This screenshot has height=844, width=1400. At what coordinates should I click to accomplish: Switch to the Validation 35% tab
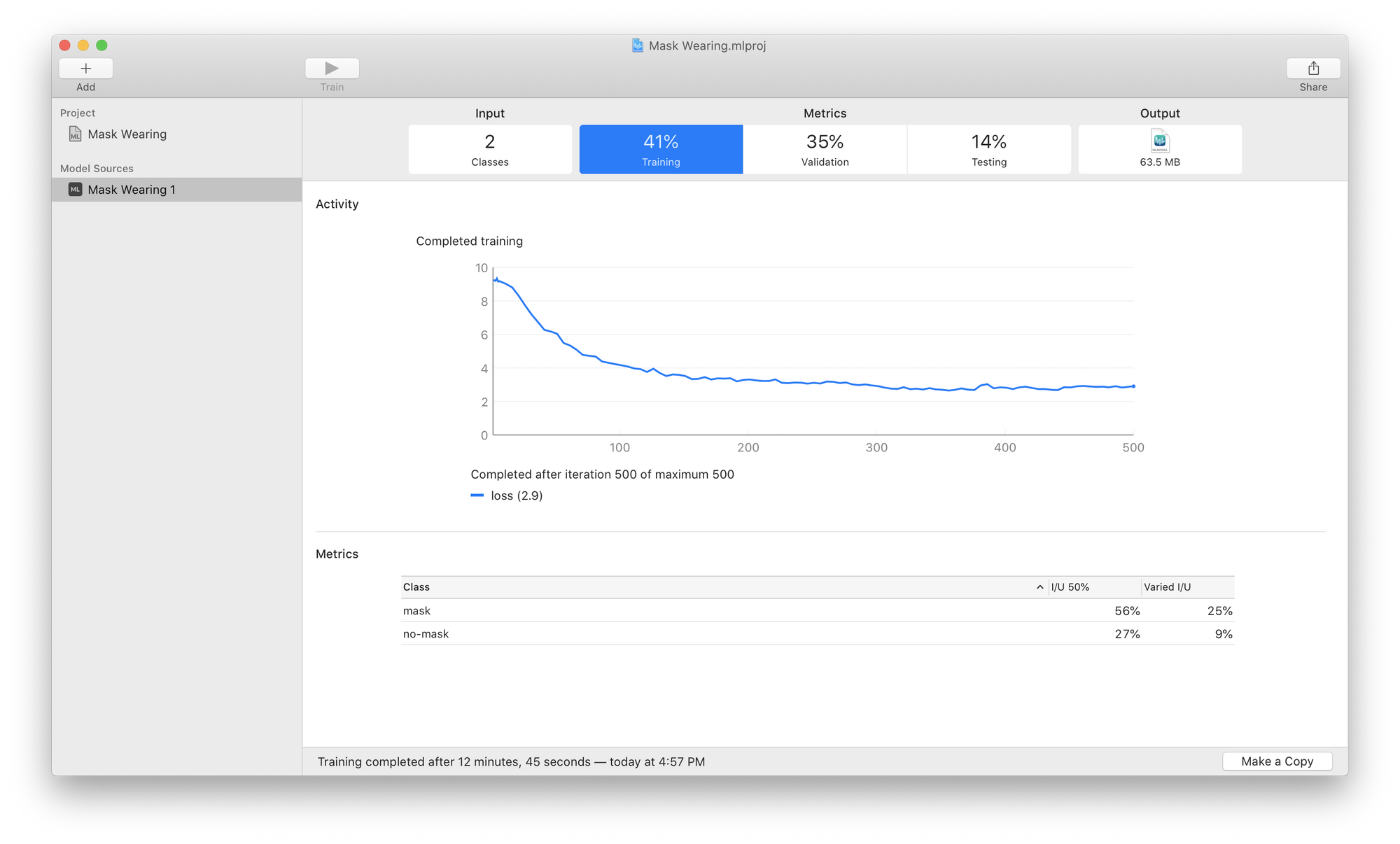tap(825, 149)
